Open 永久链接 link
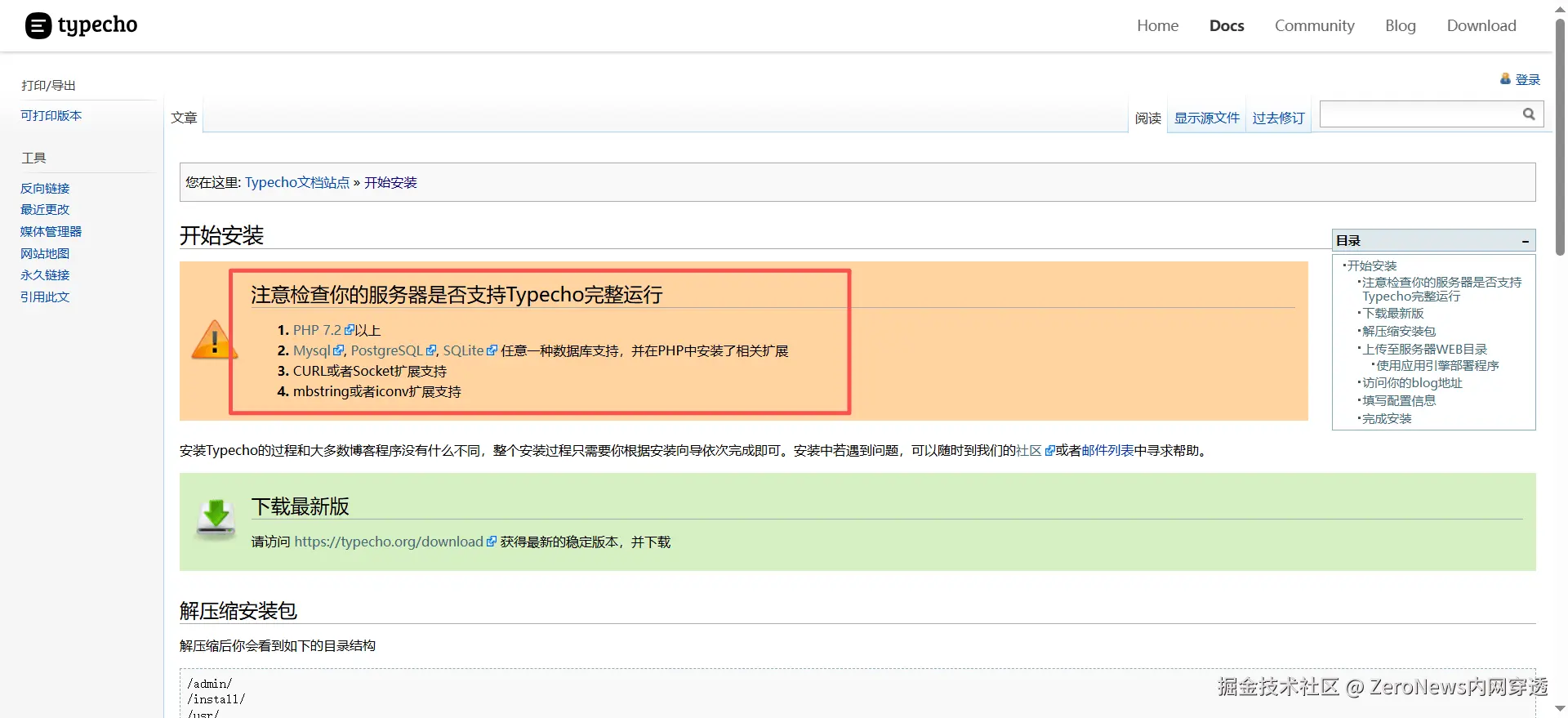 coord(45,274)
